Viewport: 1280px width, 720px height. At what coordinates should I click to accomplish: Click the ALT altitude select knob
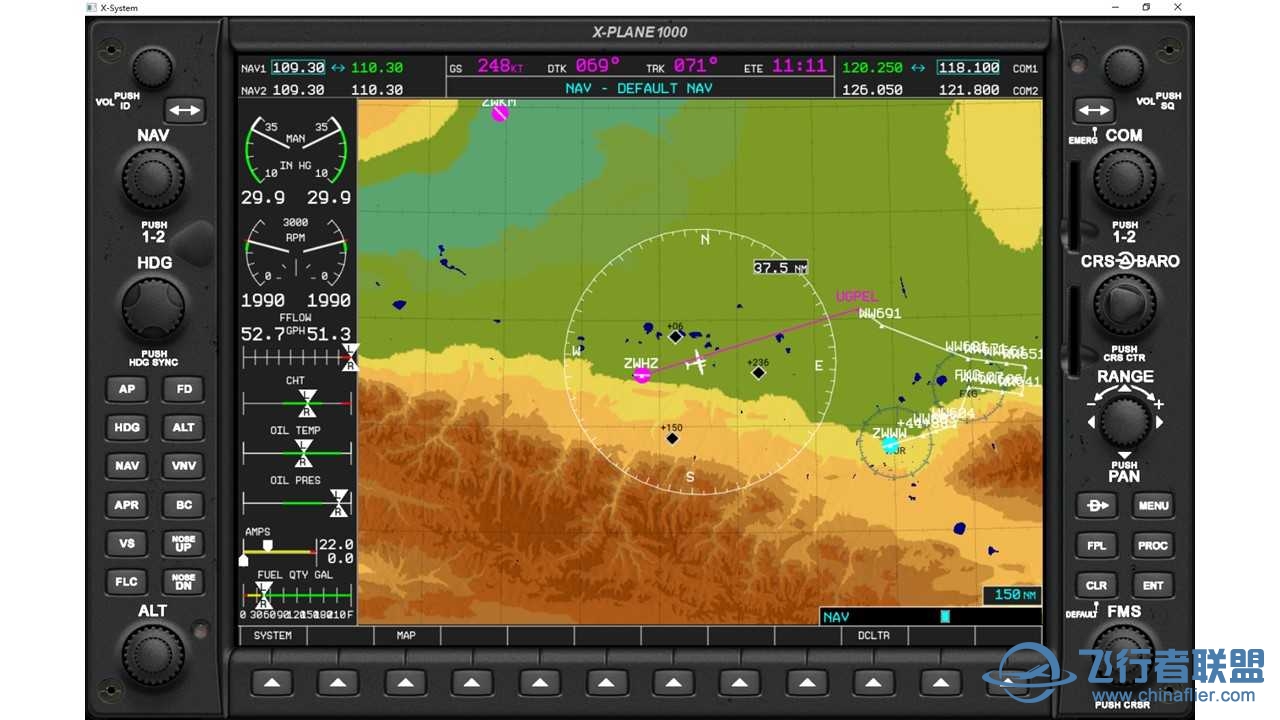click(153, 655)
